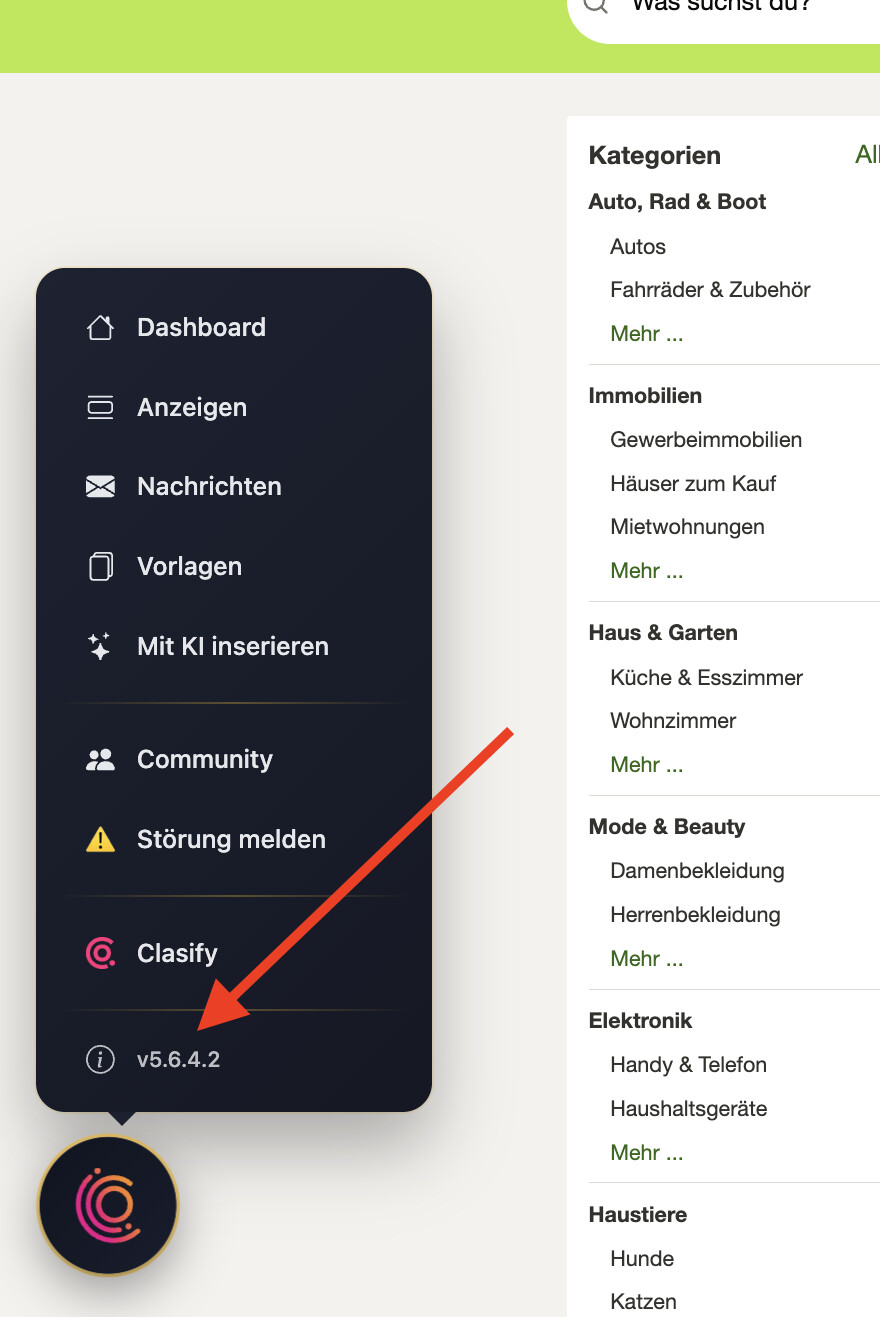The width and height of the screenshot is (880, 1317).
Task: Expand Mehr under Auto, Rad & Boot
Action: (x=646, y=334)
